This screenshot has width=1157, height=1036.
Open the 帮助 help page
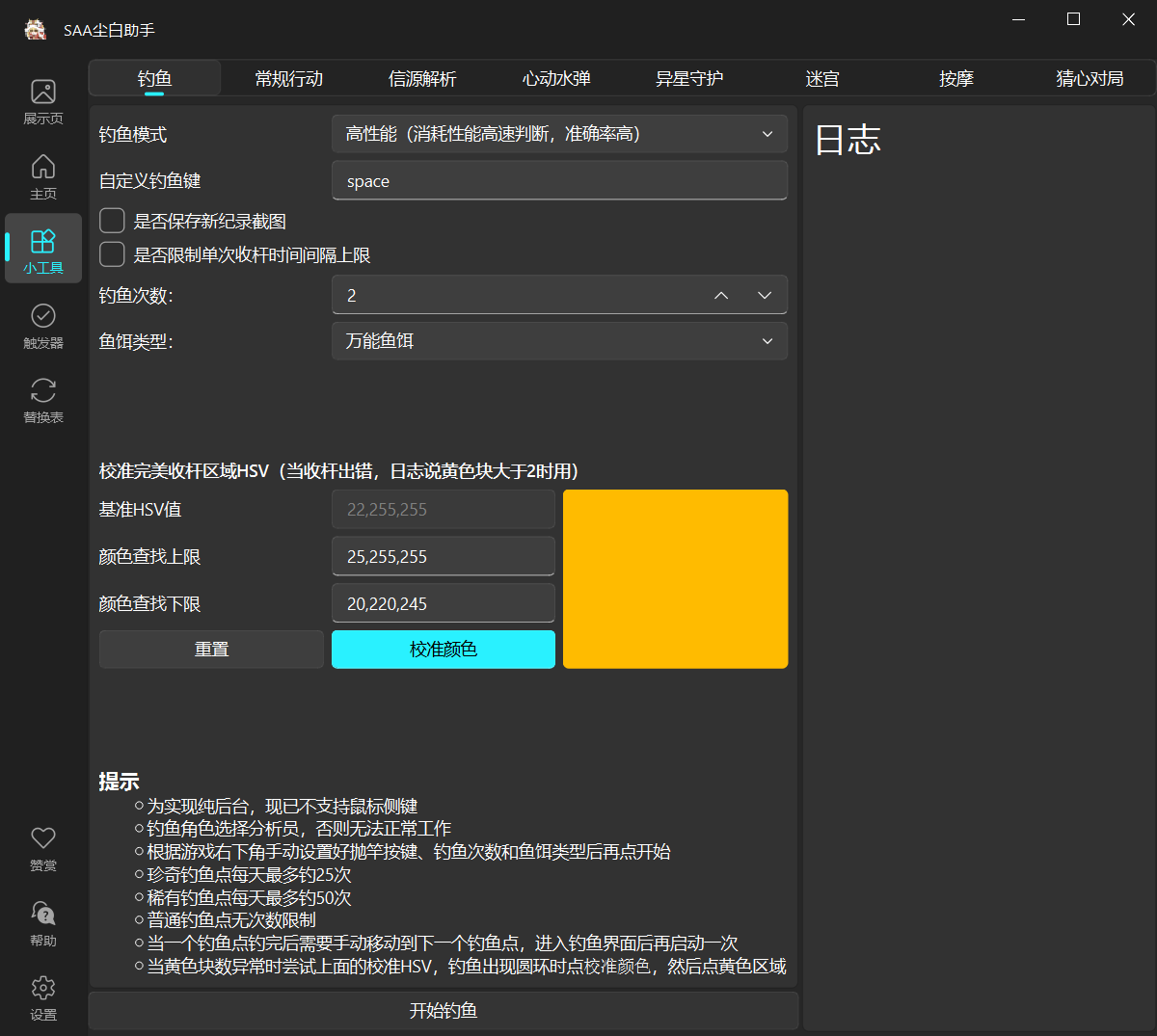(43, 923)
